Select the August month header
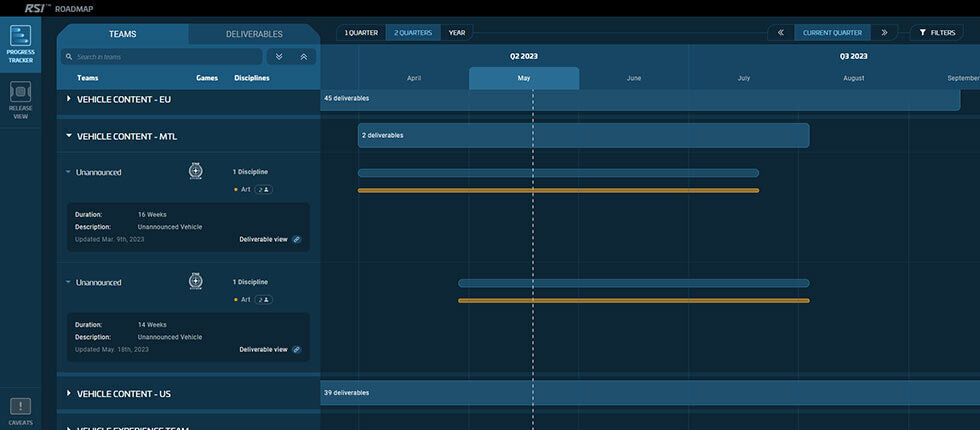980x430 pixels. click(x=854, y=78)
